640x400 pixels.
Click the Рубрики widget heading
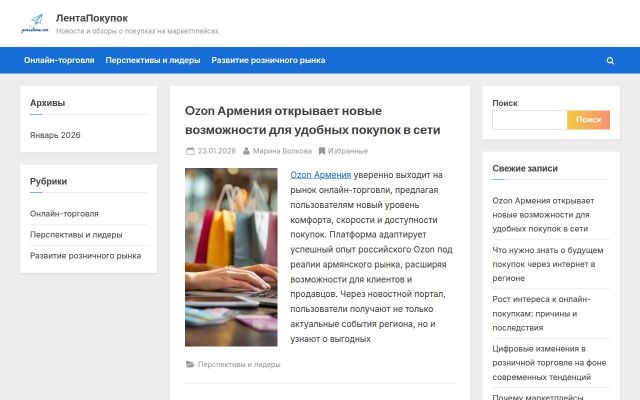click(48, 181)
